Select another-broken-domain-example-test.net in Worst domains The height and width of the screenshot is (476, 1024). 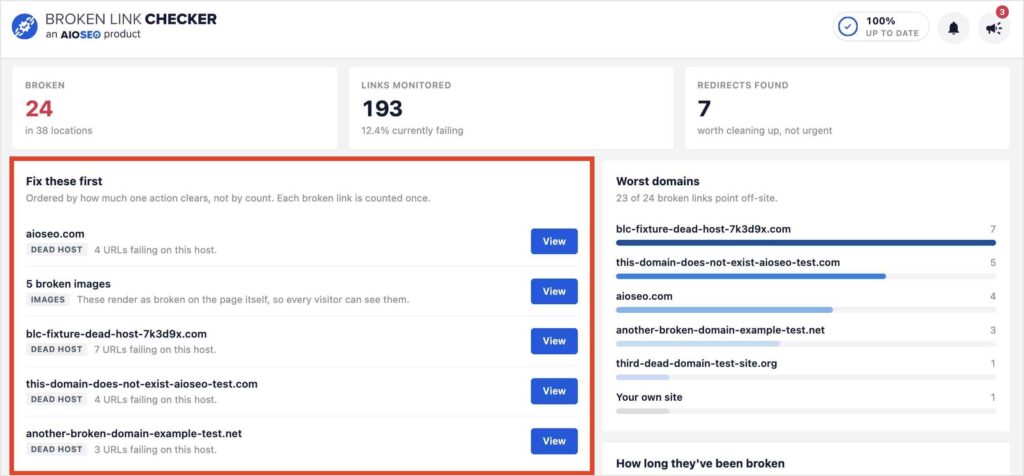pyautogui.click(x=720, y=330)
